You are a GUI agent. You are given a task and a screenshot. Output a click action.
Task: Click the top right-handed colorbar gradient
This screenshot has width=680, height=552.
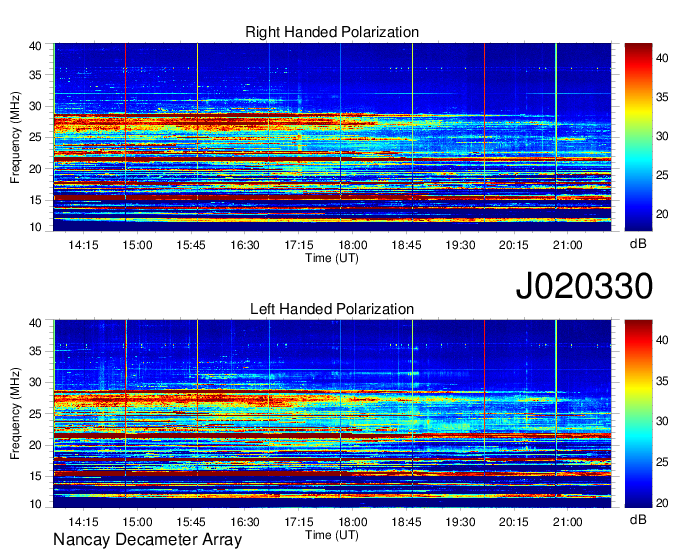click(638, 137)
